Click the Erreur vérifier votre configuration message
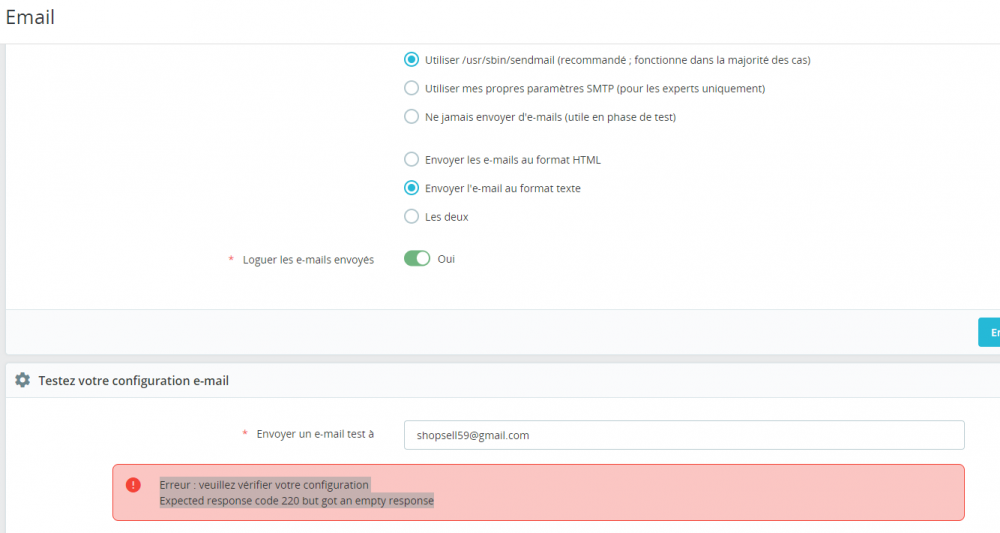Image resolution: width=1000 pixels, height=533 pixels. (x=264, y=485)
